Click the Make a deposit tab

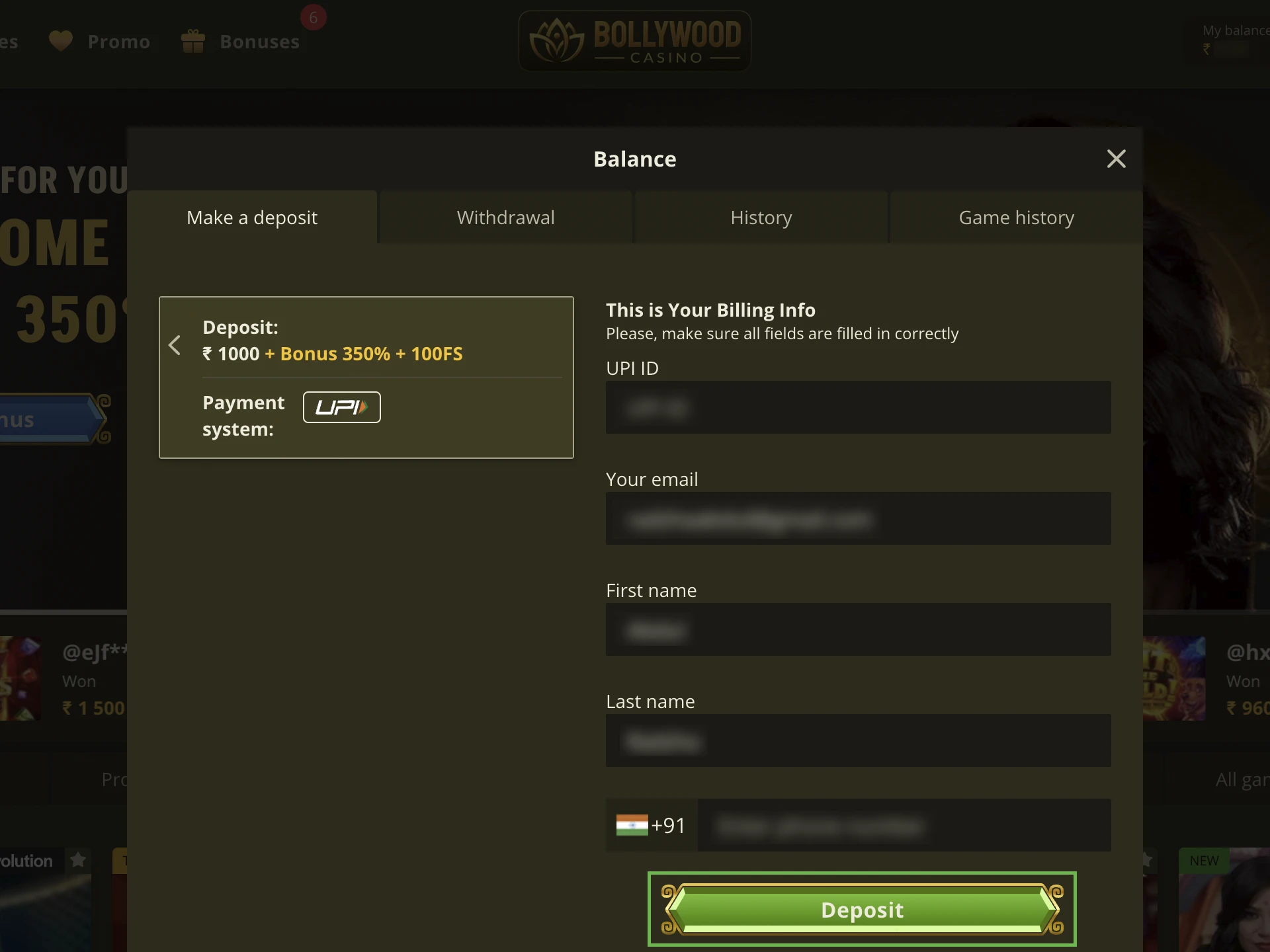point(252,217)
